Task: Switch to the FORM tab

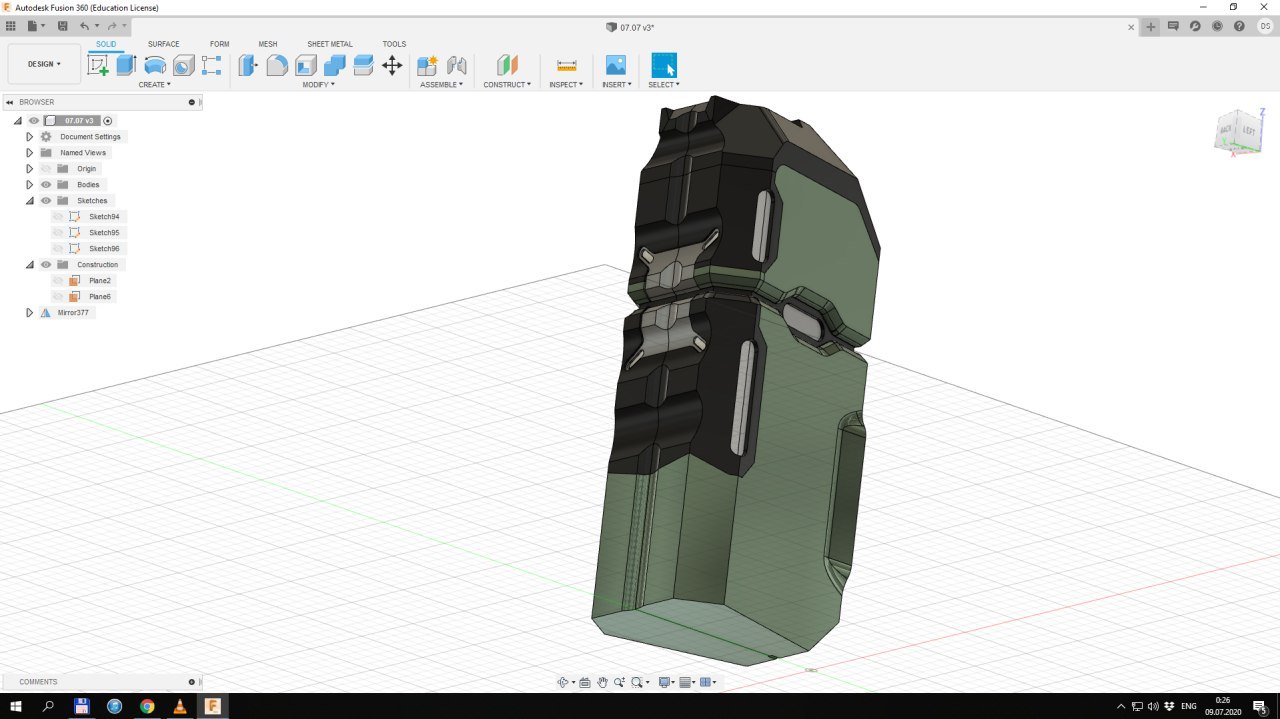Action: click(219, 44)
